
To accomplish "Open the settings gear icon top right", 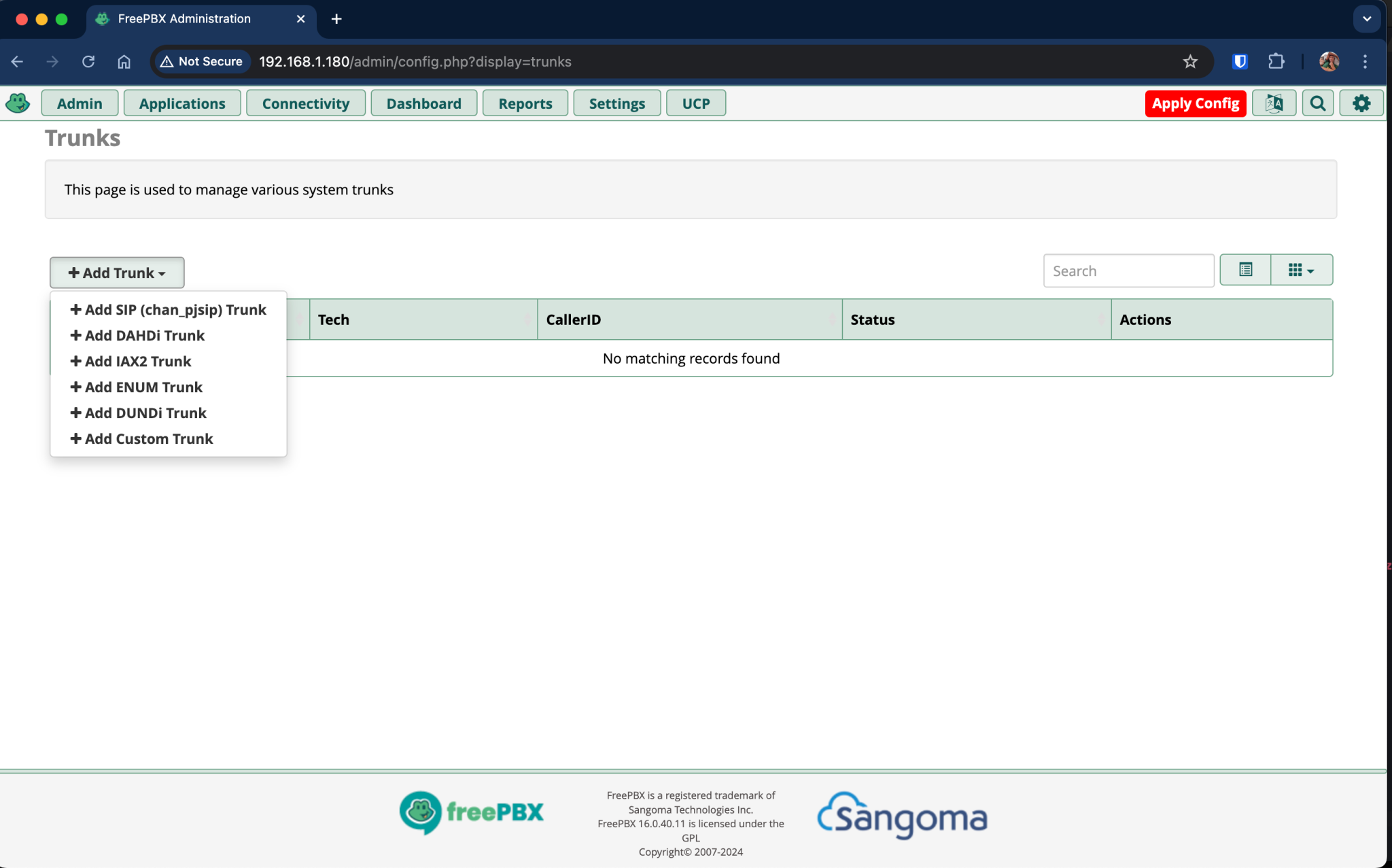I will point(1361,103).
